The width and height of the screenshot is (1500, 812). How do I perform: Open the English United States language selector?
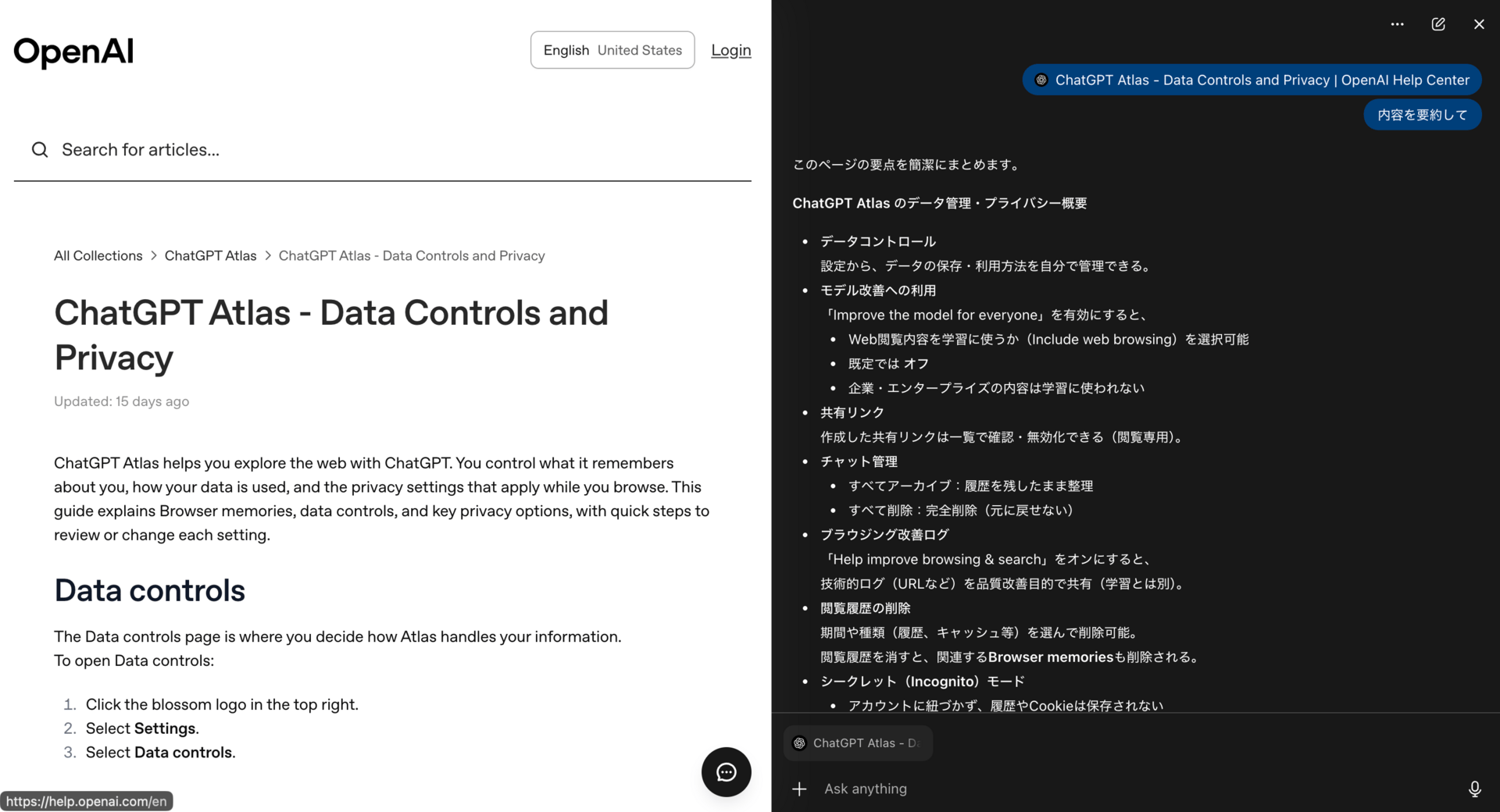[612, 50]
